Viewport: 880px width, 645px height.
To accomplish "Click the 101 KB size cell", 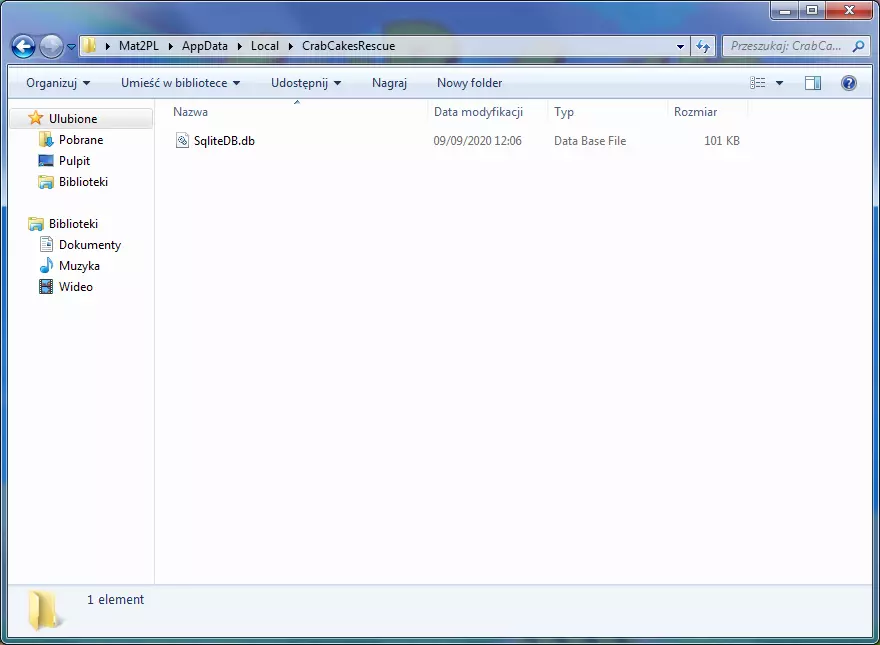I will coord(722,141).
